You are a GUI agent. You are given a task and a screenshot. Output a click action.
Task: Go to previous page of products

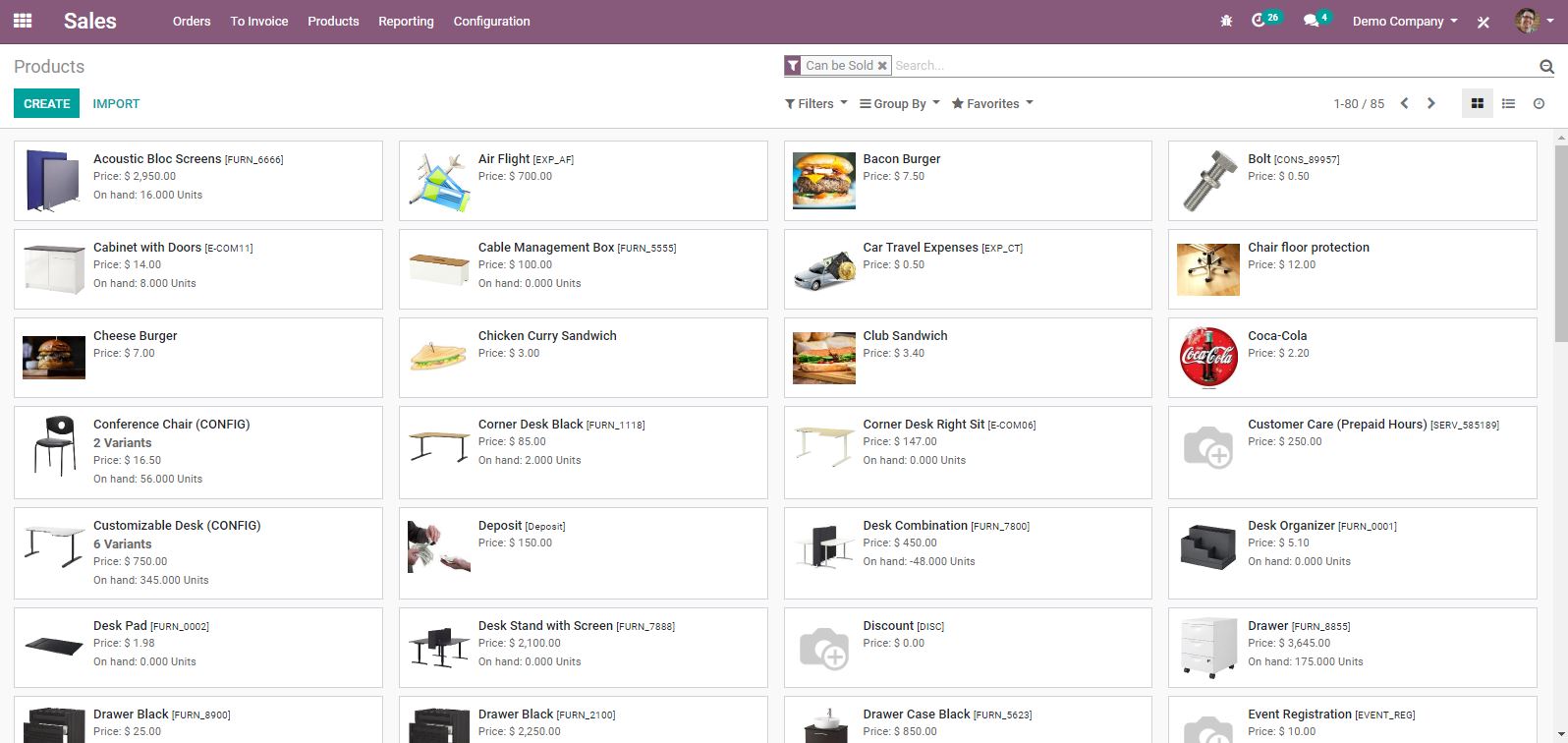[1404, 103]
